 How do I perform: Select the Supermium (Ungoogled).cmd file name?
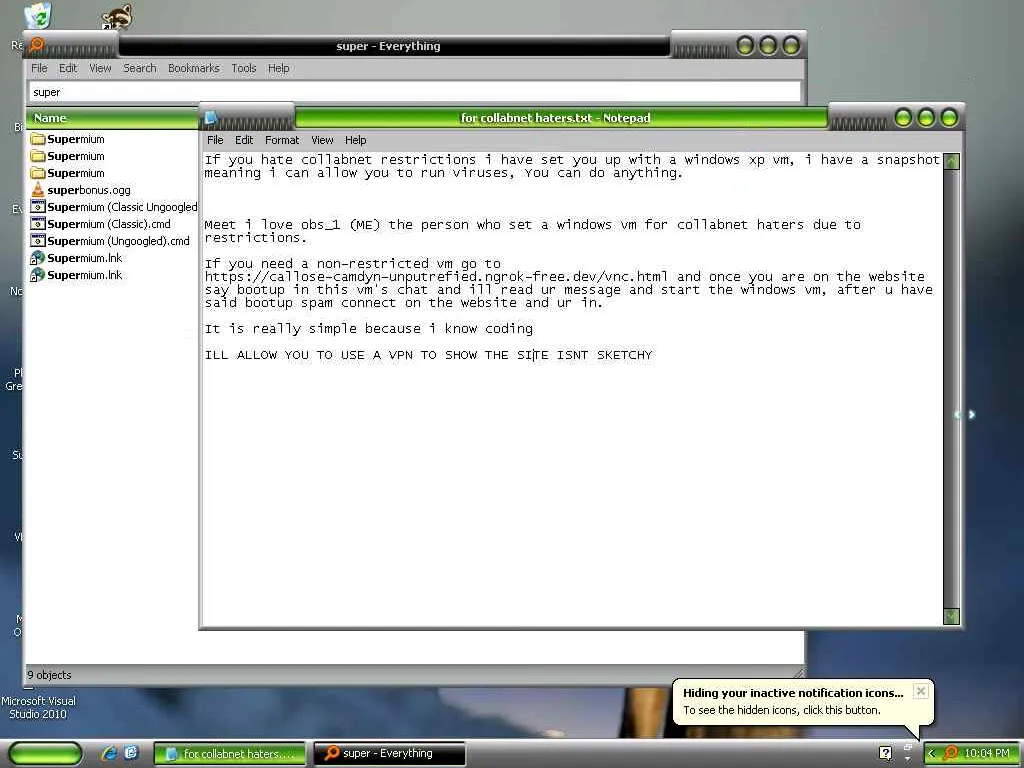[118, 241]
